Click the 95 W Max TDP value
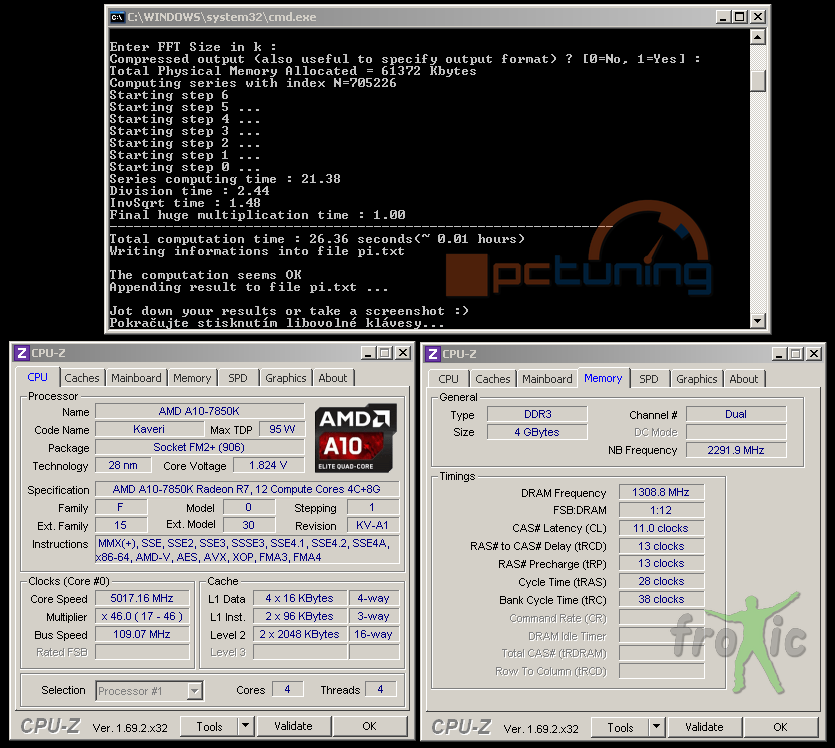The width and height of the screenshot is (835, 748). coord(282,429)
